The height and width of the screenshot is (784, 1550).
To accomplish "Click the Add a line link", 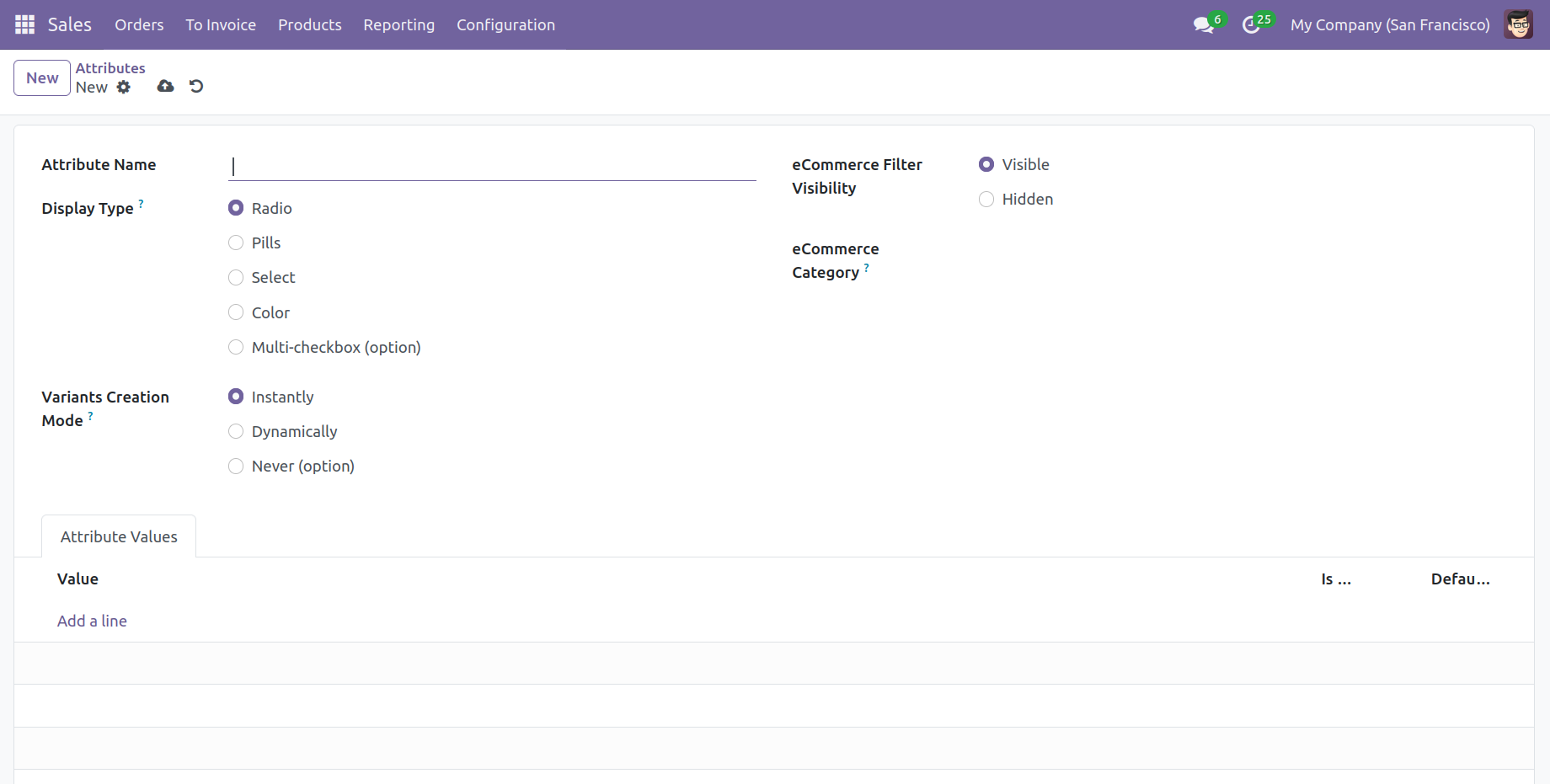I will [x=92, y=621].
